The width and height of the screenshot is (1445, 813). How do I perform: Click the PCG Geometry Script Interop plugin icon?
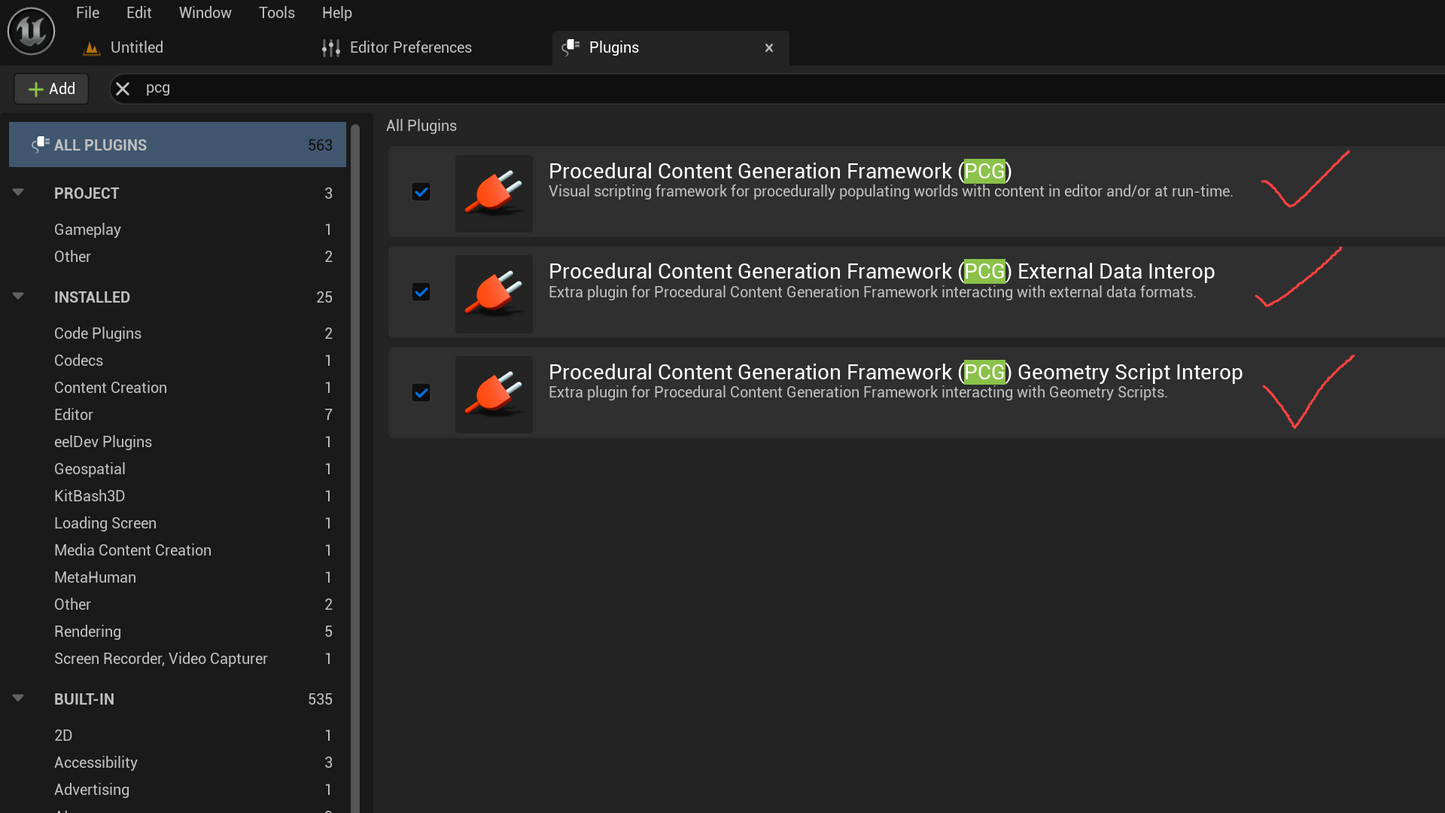pyautogui.click(x=494, y=395)
